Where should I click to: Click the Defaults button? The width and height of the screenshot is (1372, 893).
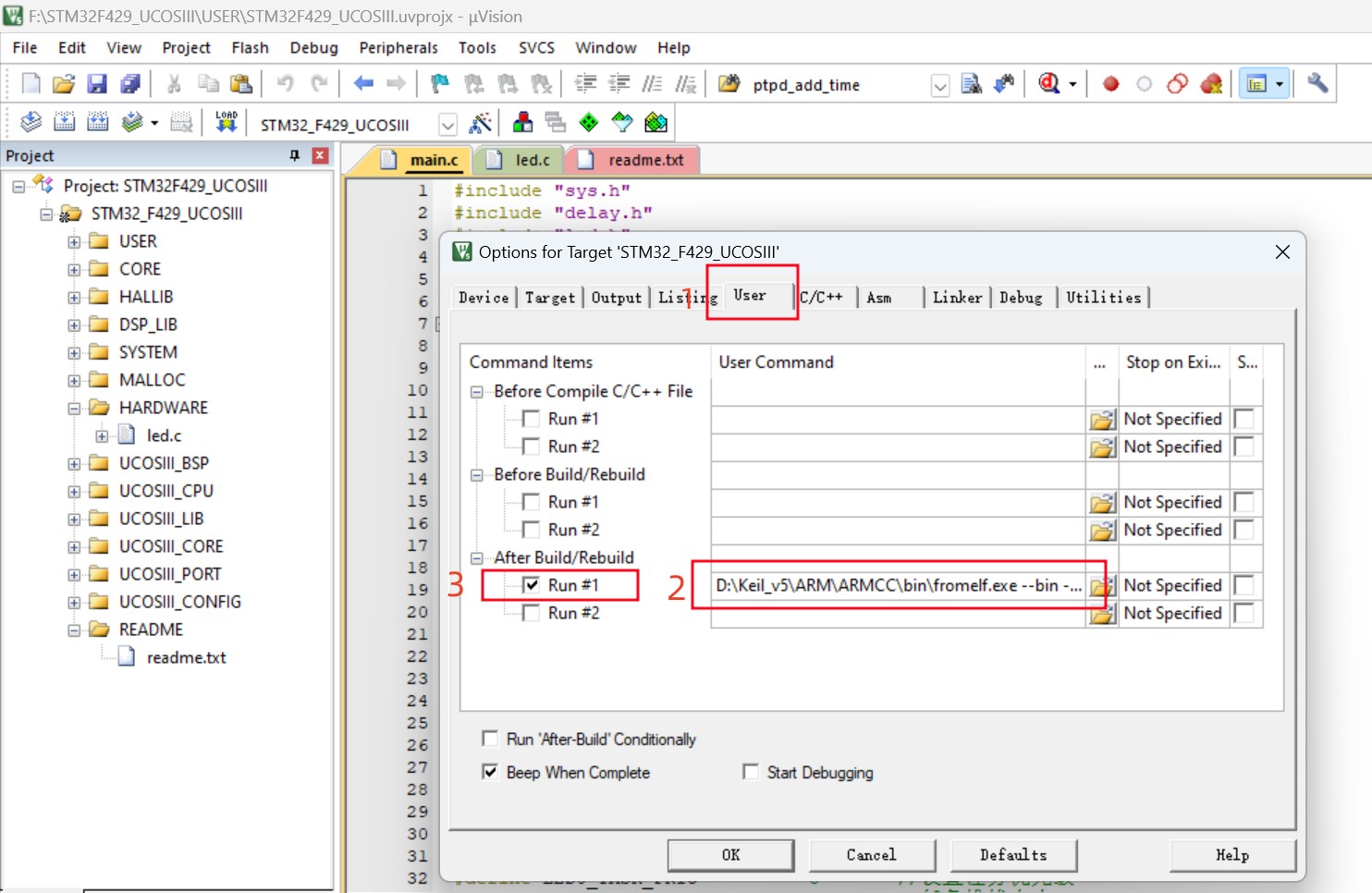[1013, 855]
